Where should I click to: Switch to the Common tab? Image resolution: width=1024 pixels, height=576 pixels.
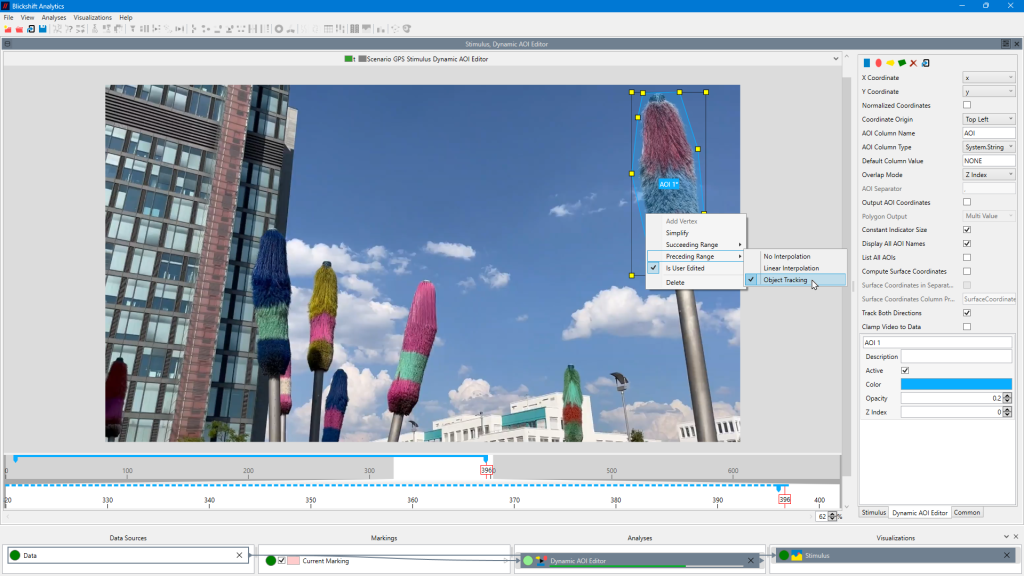tap(967, 513)
